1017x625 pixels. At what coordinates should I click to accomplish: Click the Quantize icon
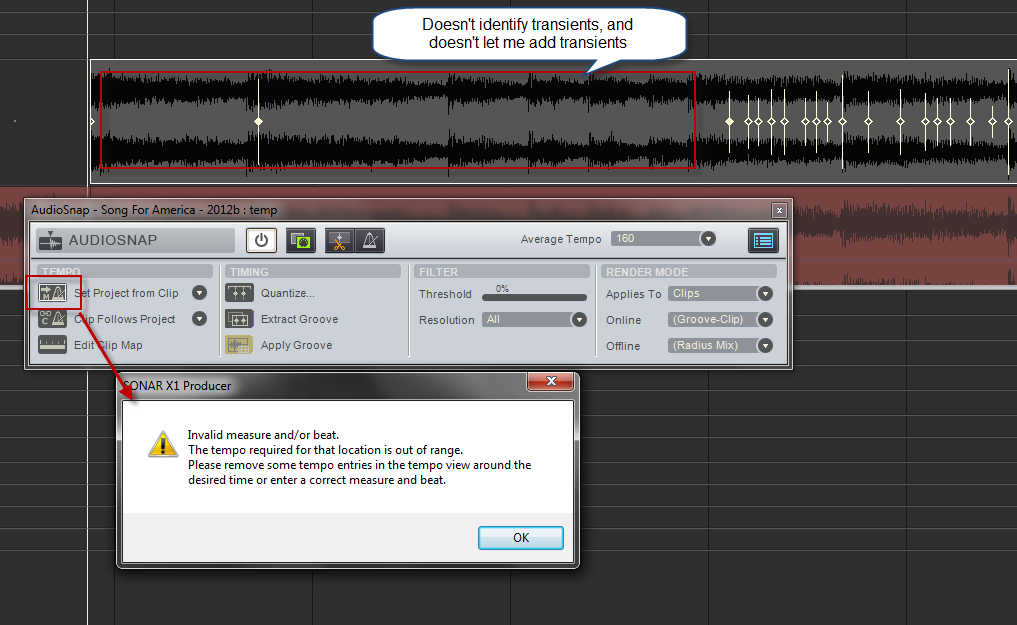coord(239,293)
